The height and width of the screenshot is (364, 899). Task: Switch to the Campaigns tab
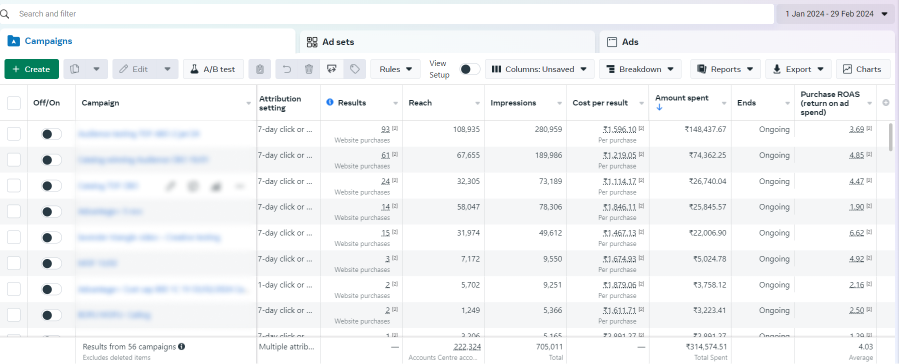[x=147, y=41]
